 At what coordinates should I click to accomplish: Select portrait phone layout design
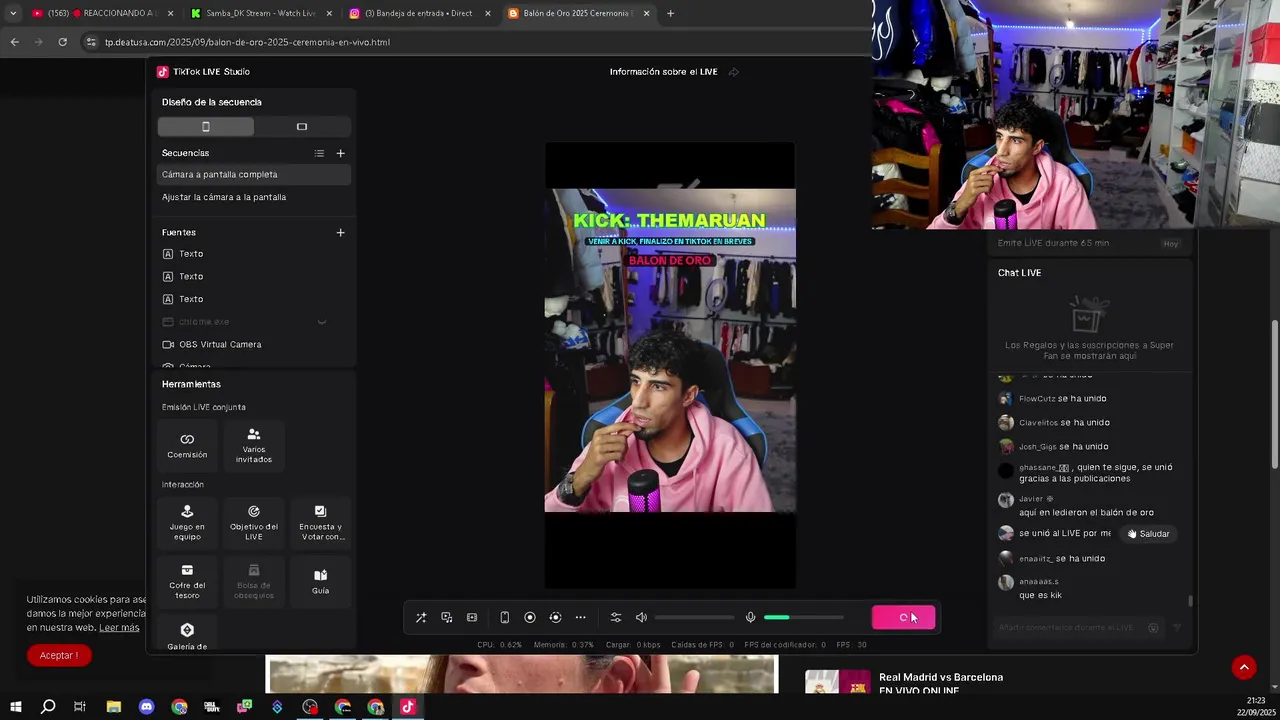(x=205, y=127)
